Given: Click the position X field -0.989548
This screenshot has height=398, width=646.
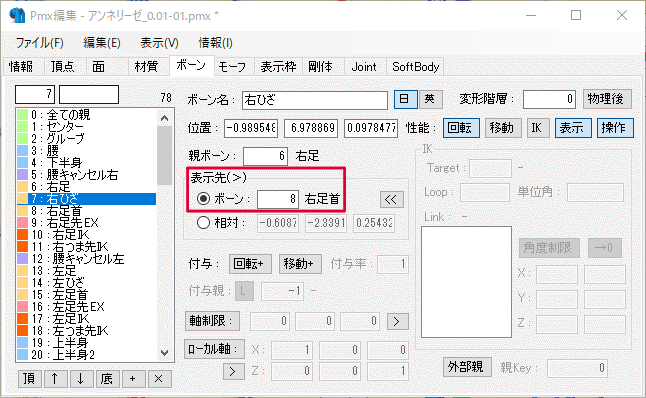Looking at the screenshot, I should tap(251, 128).
